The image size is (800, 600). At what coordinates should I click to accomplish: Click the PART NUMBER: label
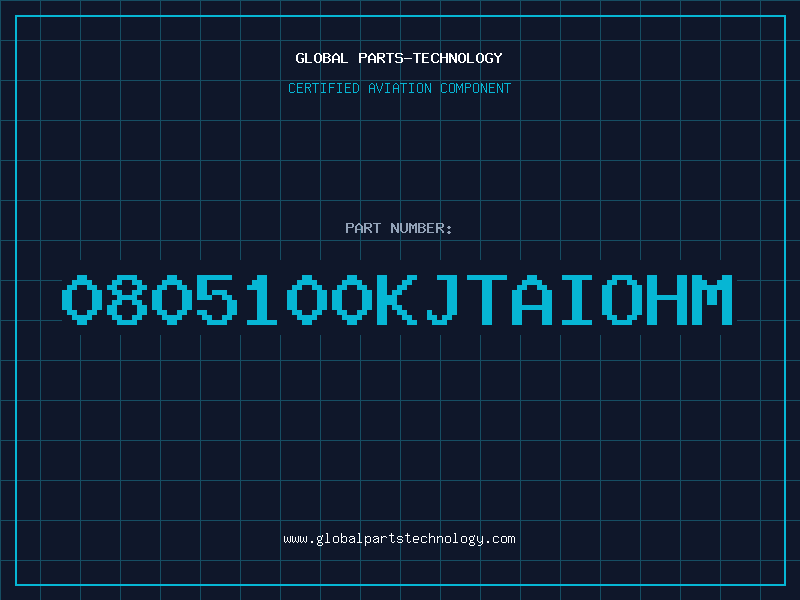coord(399,228)
